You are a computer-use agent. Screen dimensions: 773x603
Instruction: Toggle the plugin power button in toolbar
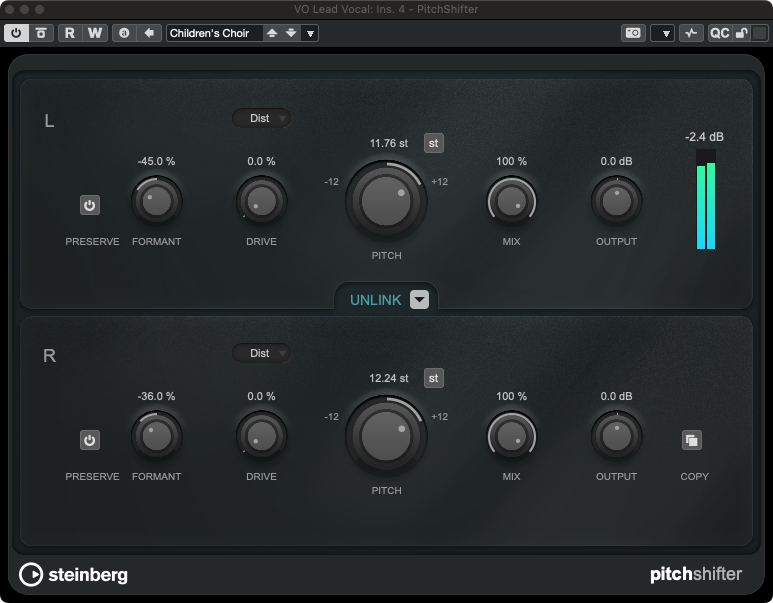click(16, 33)
